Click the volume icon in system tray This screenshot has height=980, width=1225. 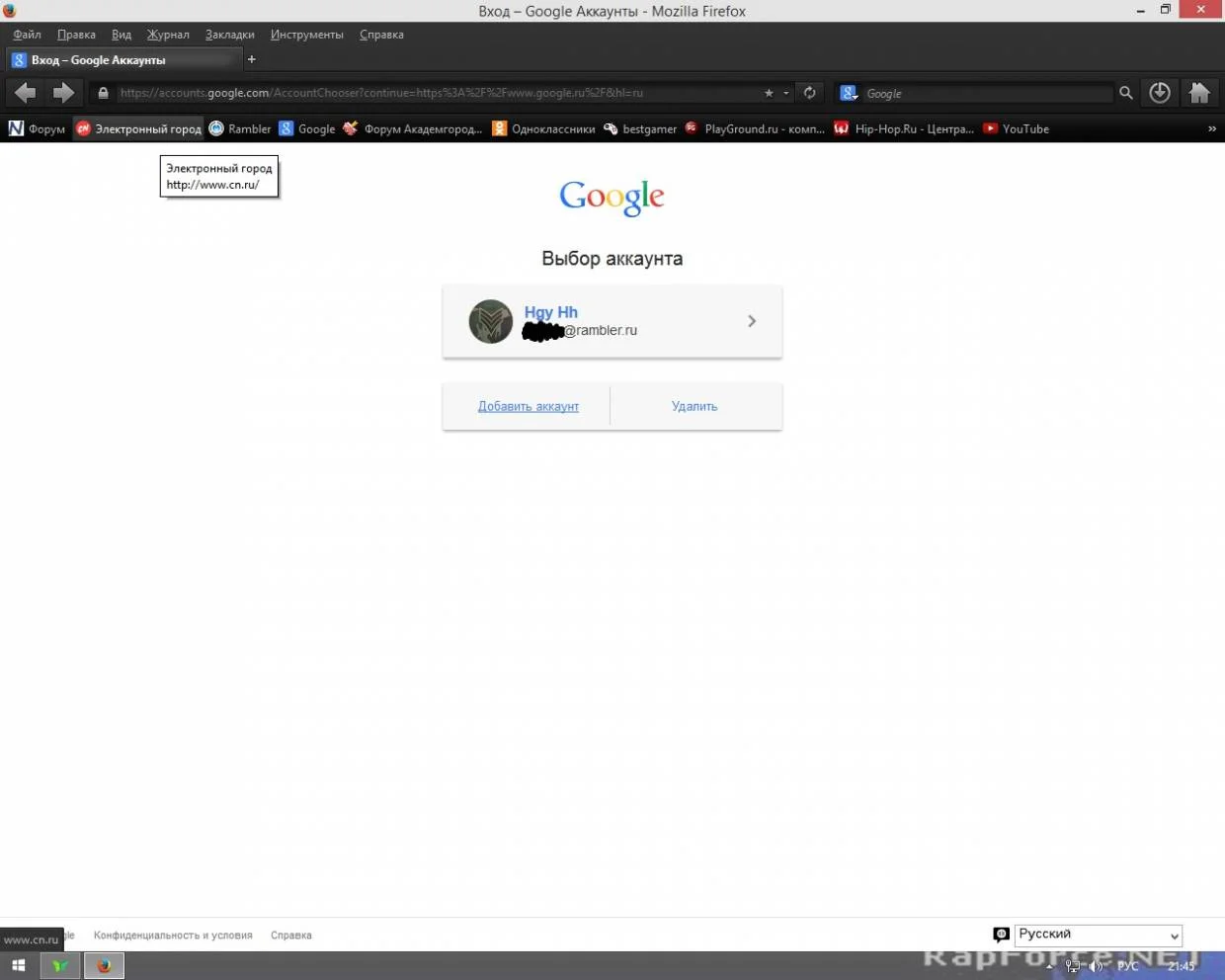(1096, 966)
